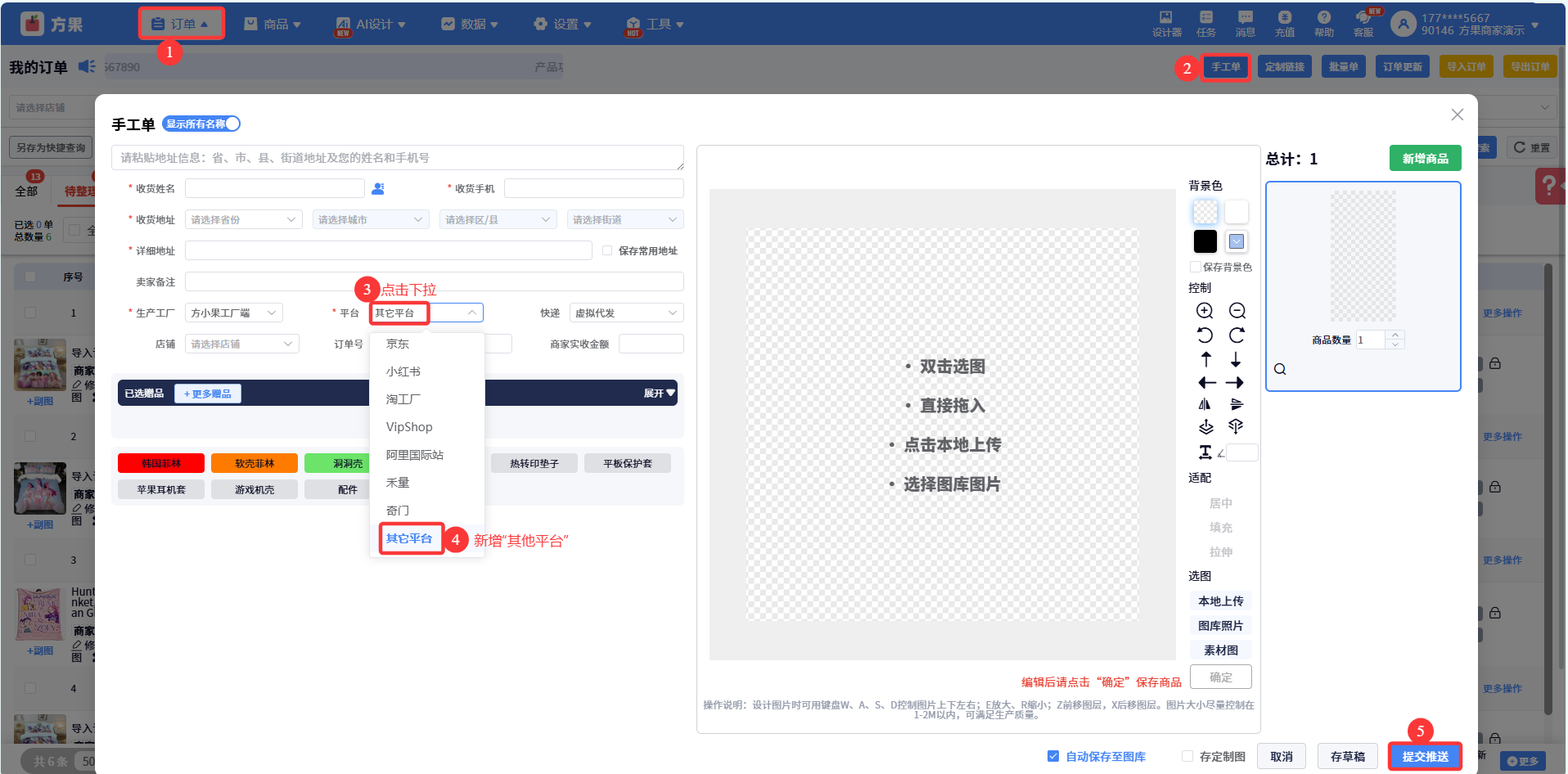The image size is (1568, 774).
Task: Flip the image vertically
Action: (x=1237, y=404)
